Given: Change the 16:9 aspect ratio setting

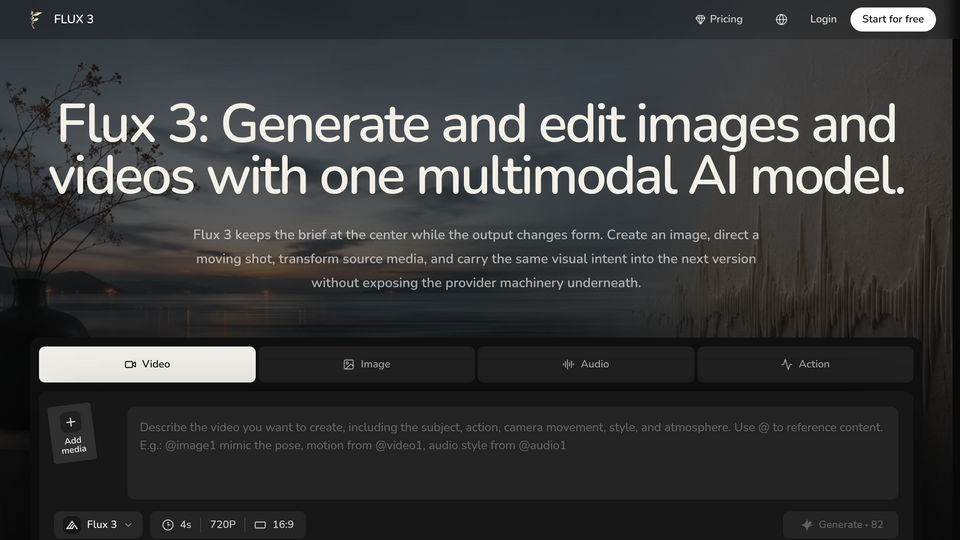Looking at the screenshot, I should 274,525.
